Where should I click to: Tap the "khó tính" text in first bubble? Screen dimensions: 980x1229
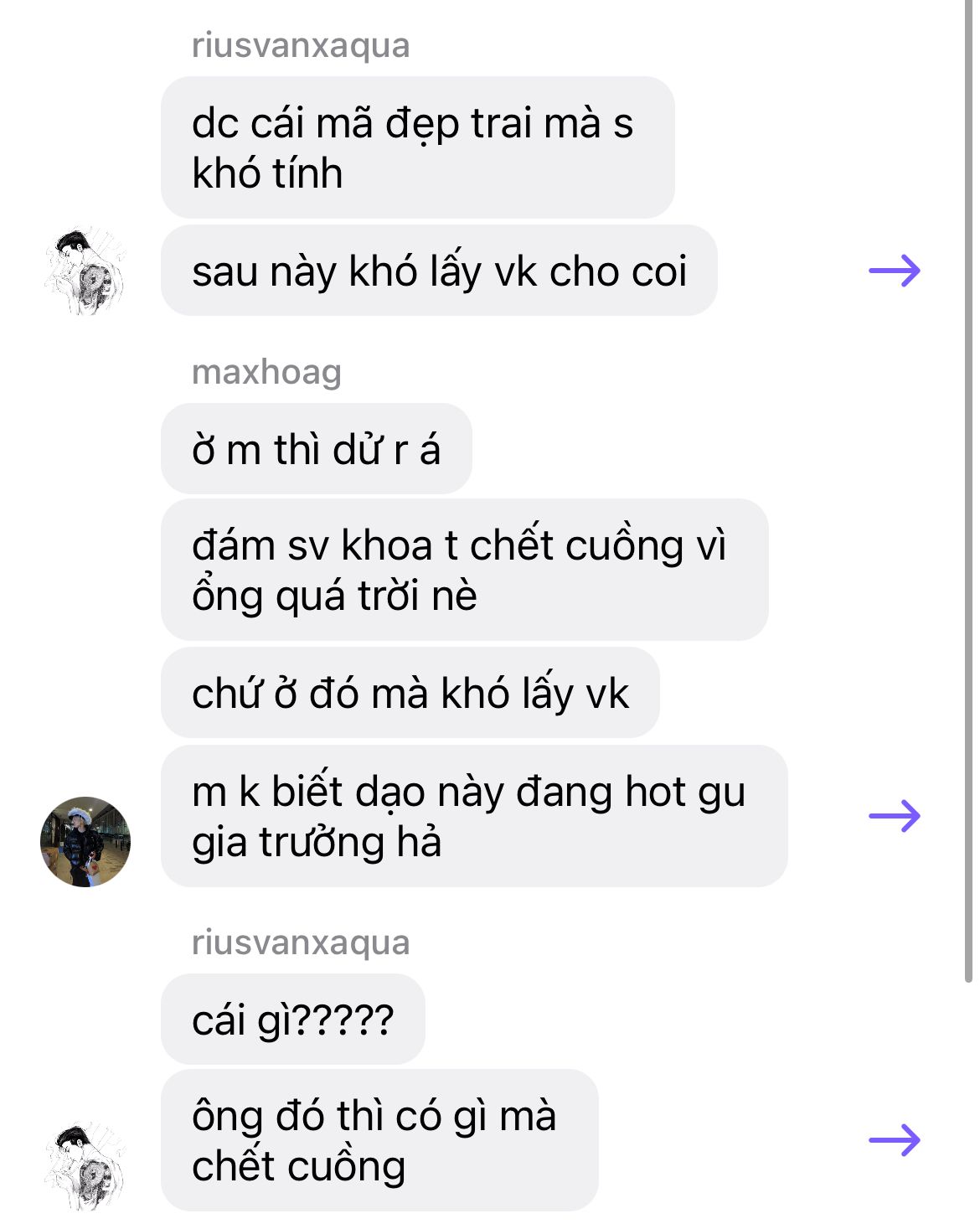[x=267, y=173]
